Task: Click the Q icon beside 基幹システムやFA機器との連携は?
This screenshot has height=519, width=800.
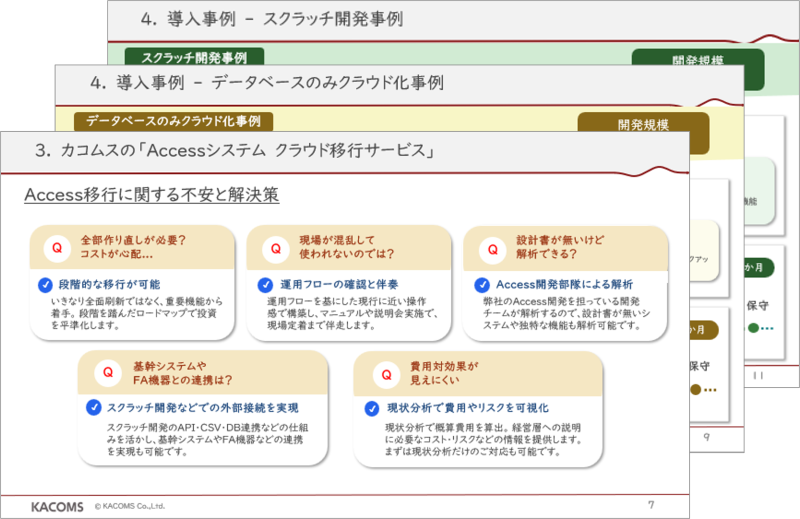Action: click(107, 373)
